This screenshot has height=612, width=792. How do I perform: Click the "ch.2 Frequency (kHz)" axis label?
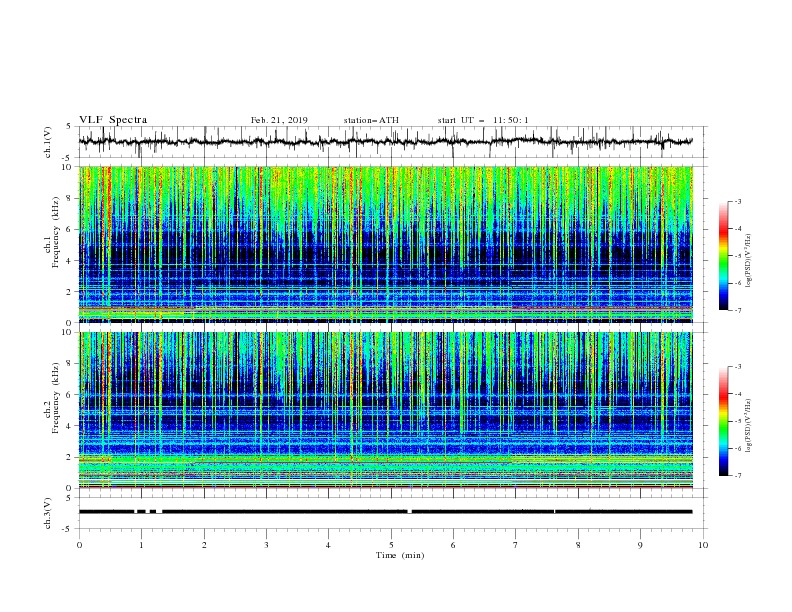pos(52,398)
